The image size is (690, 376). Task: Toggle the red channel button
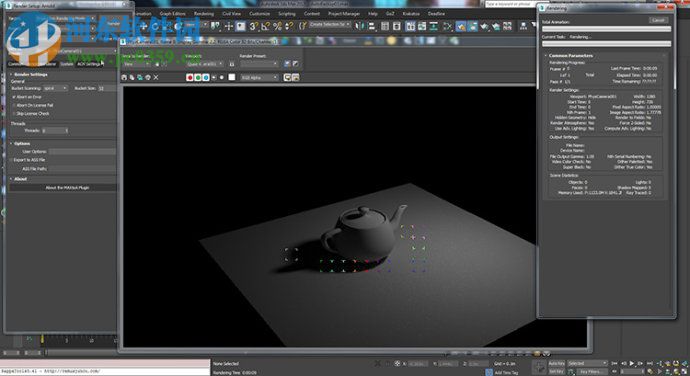pyautogui.click(x=190, y=77)
